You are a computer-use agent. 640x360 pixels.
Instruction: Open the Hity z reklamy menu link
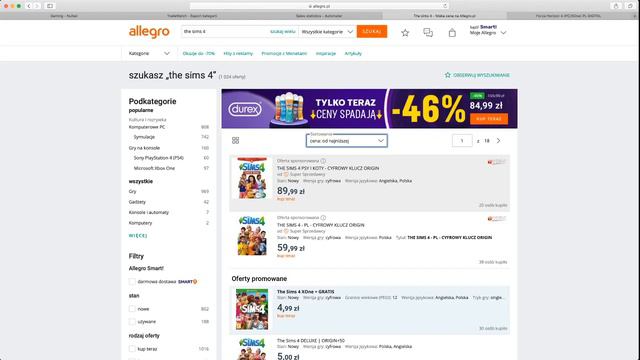(x=238, y=53)
